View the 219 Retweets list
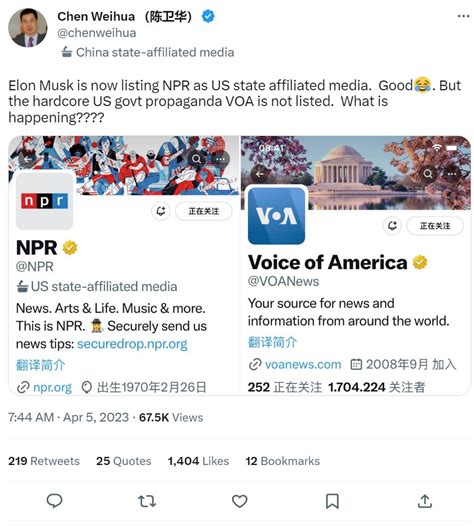 click(44, 461)
